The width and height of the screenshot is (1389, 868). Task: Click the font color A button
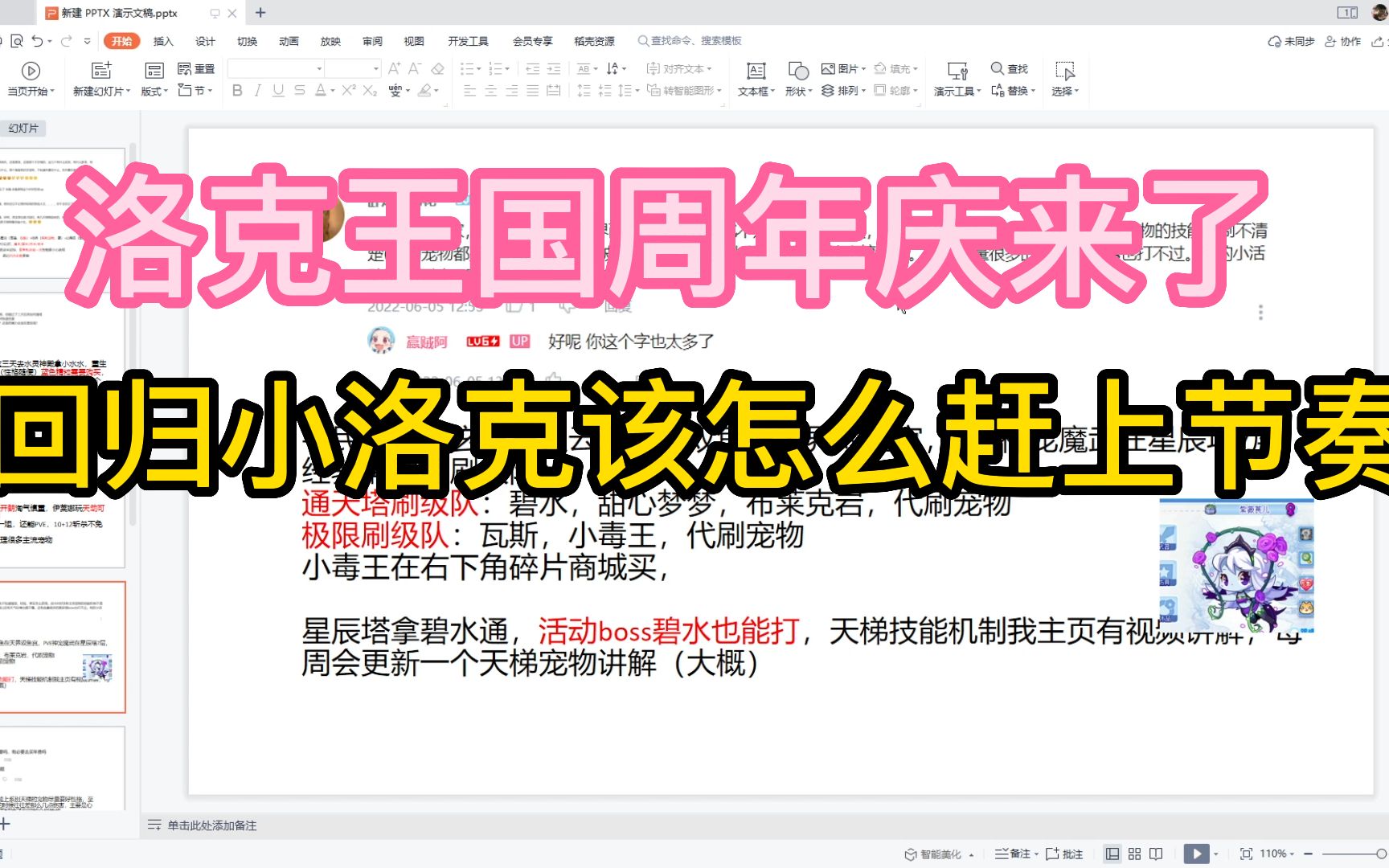320,91
